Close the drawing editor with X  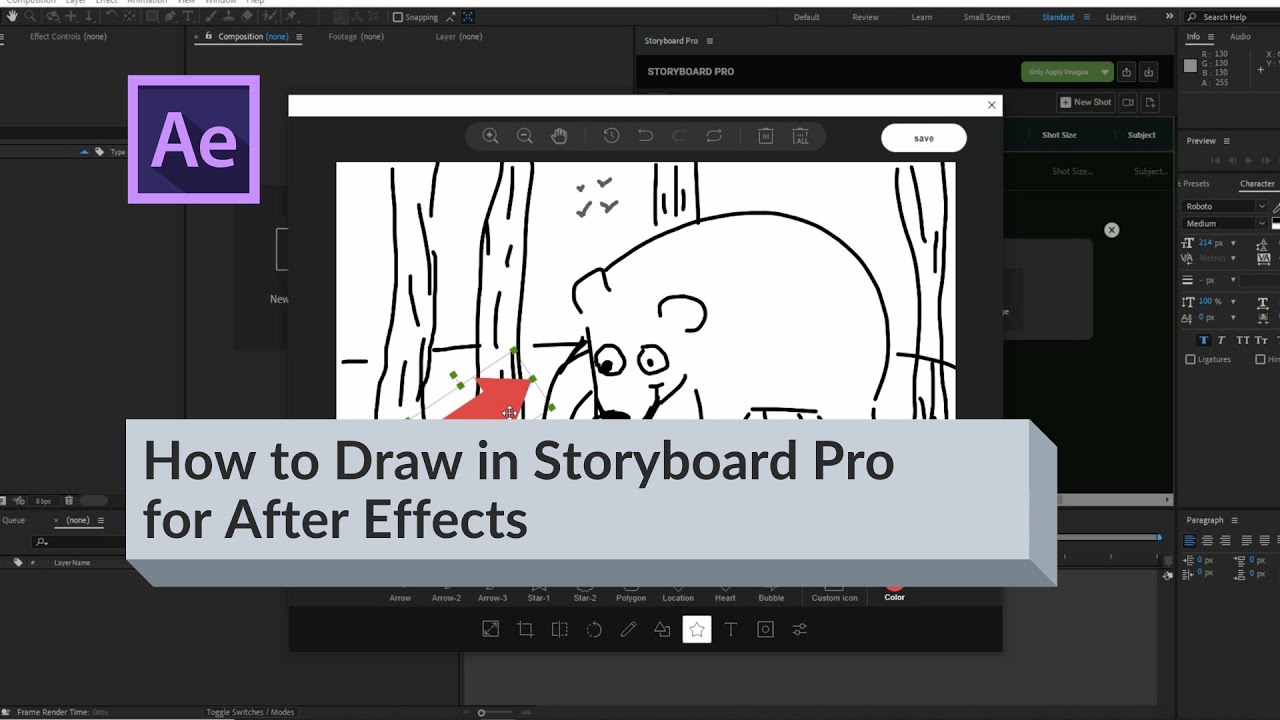click(992, 105)
